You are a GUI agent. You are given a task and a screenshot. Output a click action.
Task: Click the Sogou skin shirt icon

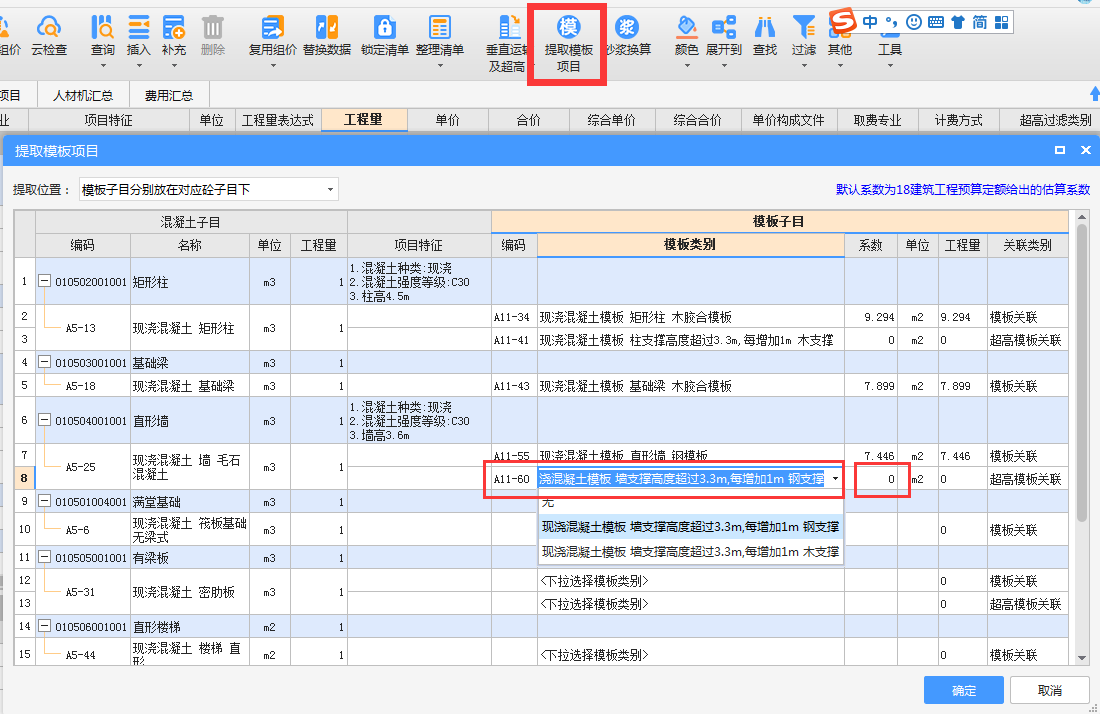(958, 22)
